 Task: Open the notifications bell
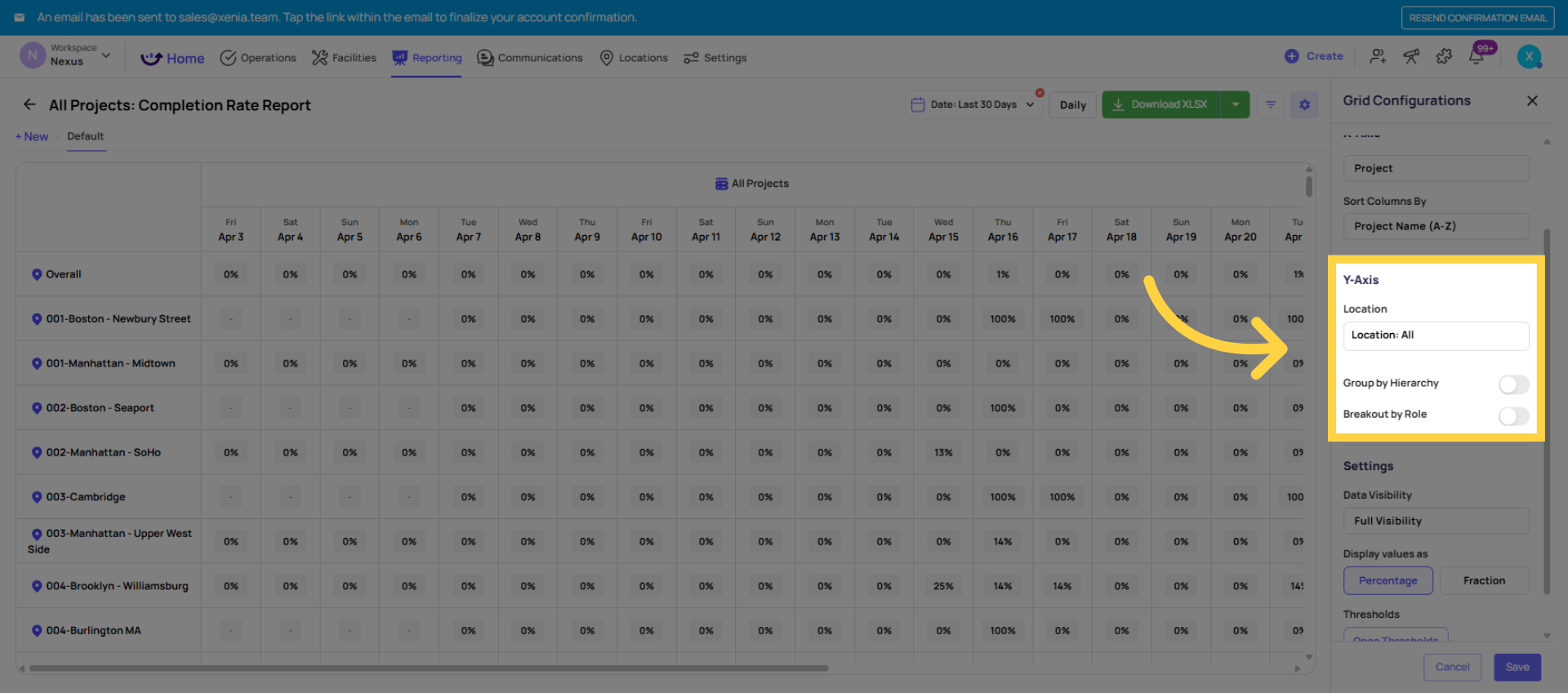1477,57
